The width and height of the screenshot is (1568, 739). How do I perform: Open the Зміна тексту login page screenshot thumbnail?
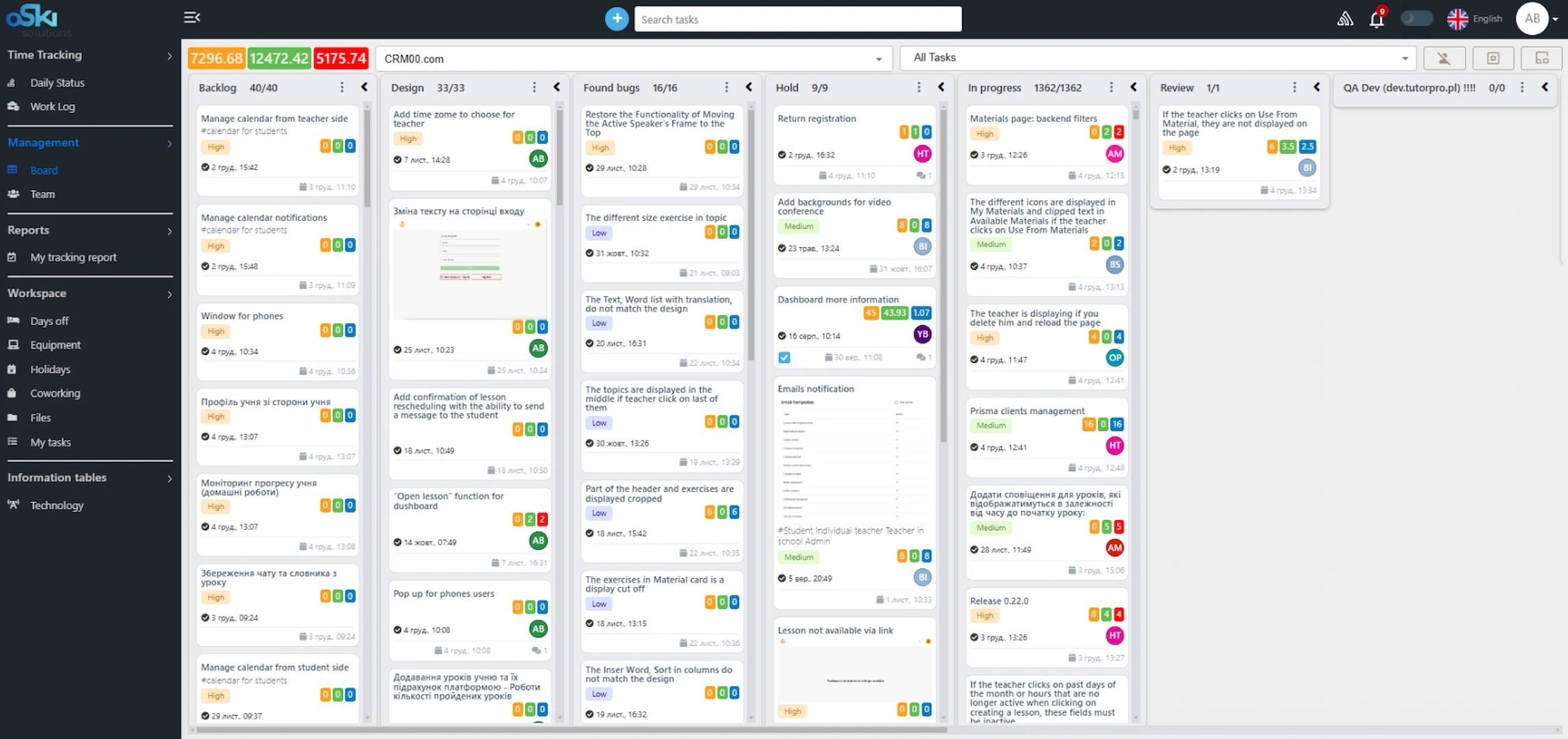pyautogui.click(x=470, y=269)
